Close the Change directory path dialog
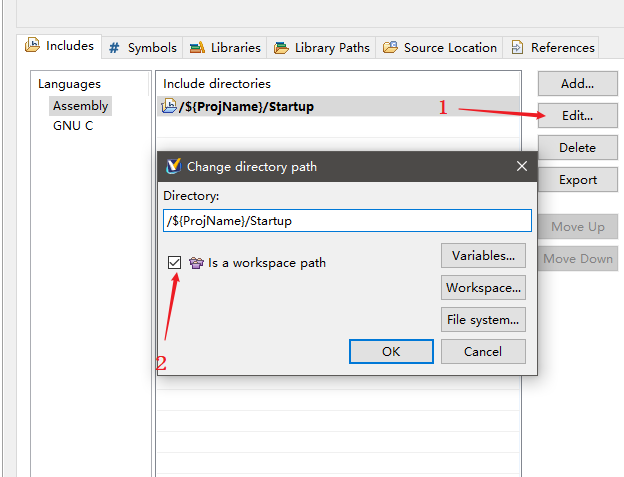 [x=521, y=166]
